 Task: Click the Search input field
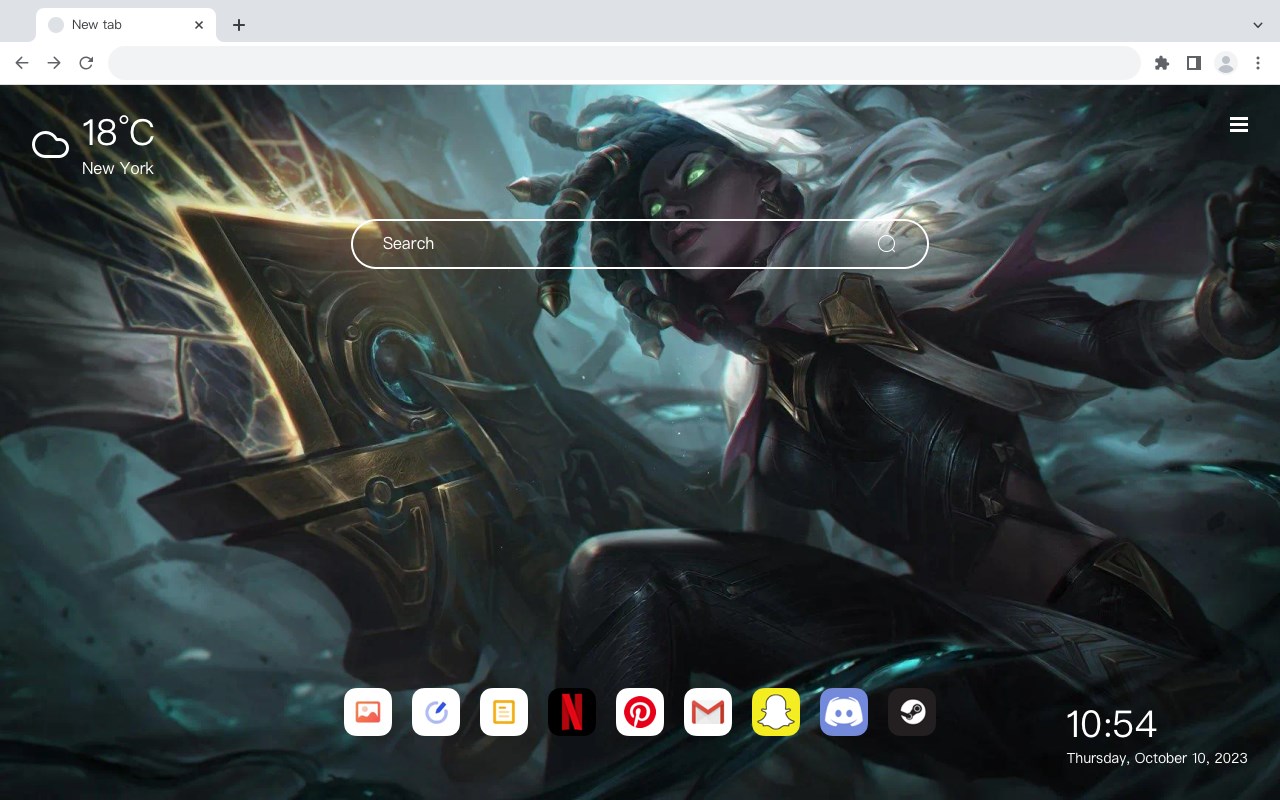(640, 244)
